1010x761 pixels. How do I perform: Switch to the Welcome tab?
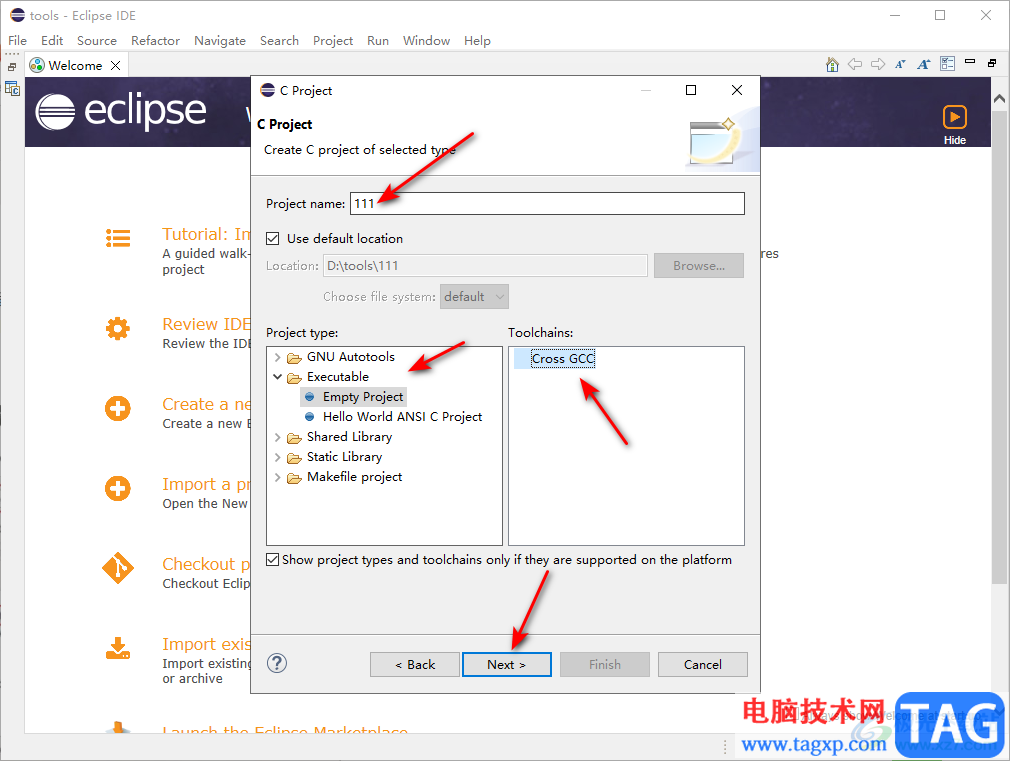(75, 66)
